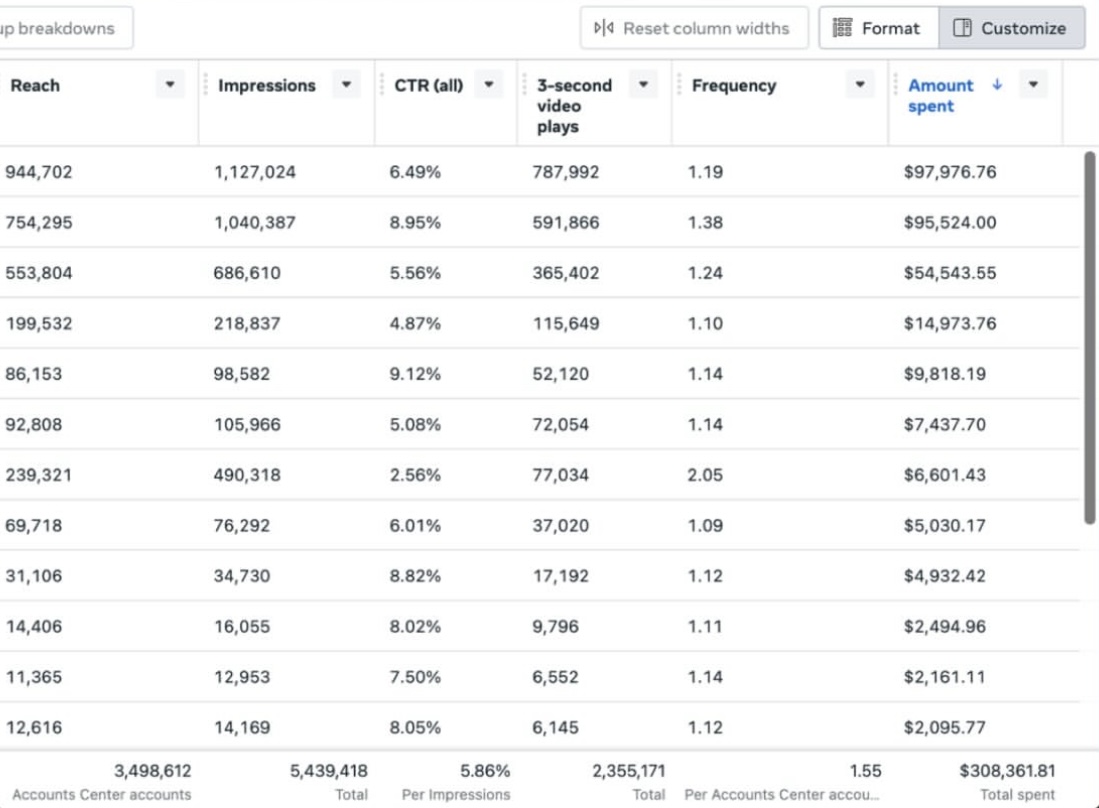Click the Amount spent sort arrow

(x=997, y=85)
